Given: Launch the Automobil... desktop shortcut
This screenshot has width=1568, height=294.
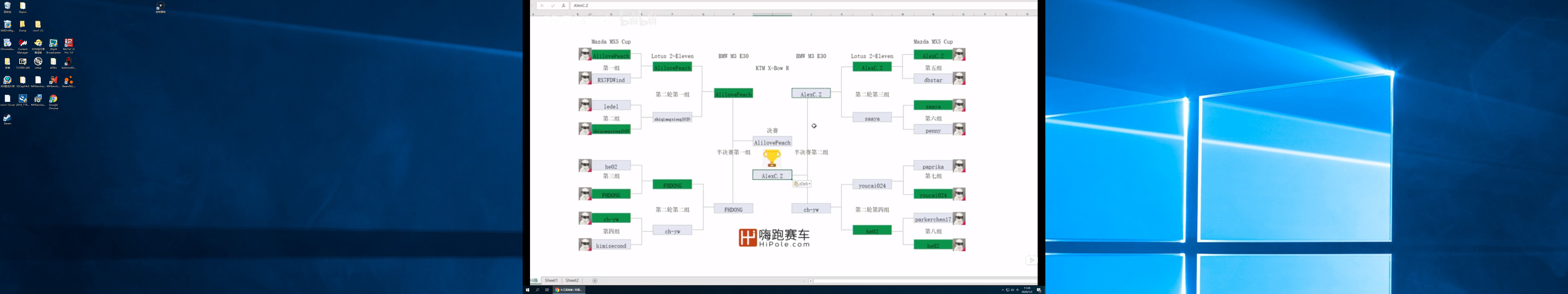Looking at the screenshot, I should (69, 63).
